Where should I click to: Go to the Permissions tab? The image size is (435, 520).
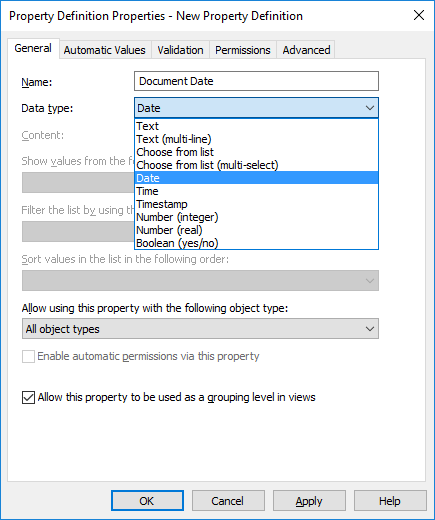(x=243, y=50)
